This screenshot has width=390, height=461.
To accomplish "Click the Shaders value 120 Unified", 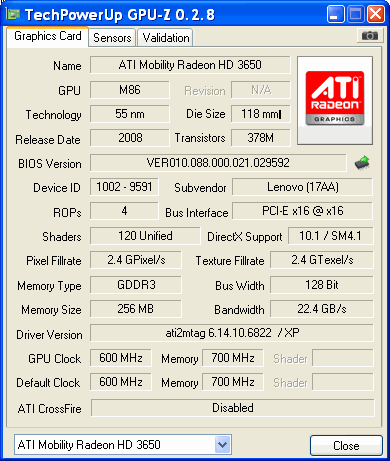I will (145, 236).
